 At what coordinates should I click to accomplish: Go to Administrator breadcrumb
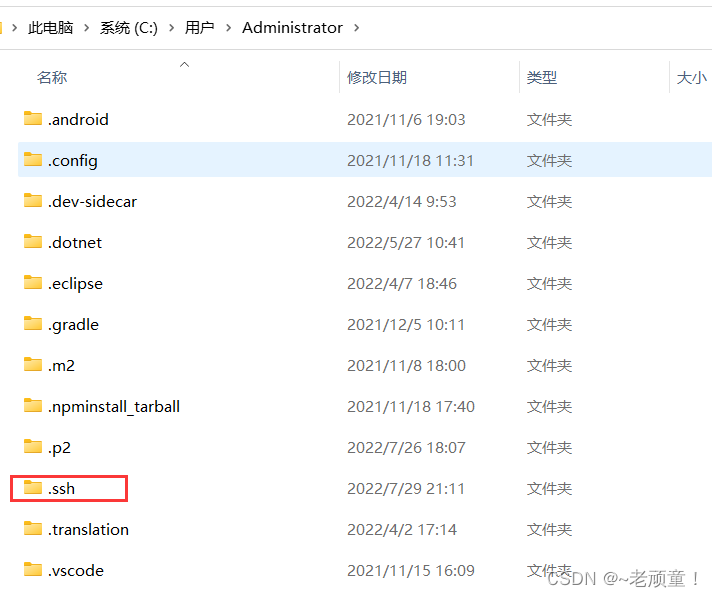point(292,28)
